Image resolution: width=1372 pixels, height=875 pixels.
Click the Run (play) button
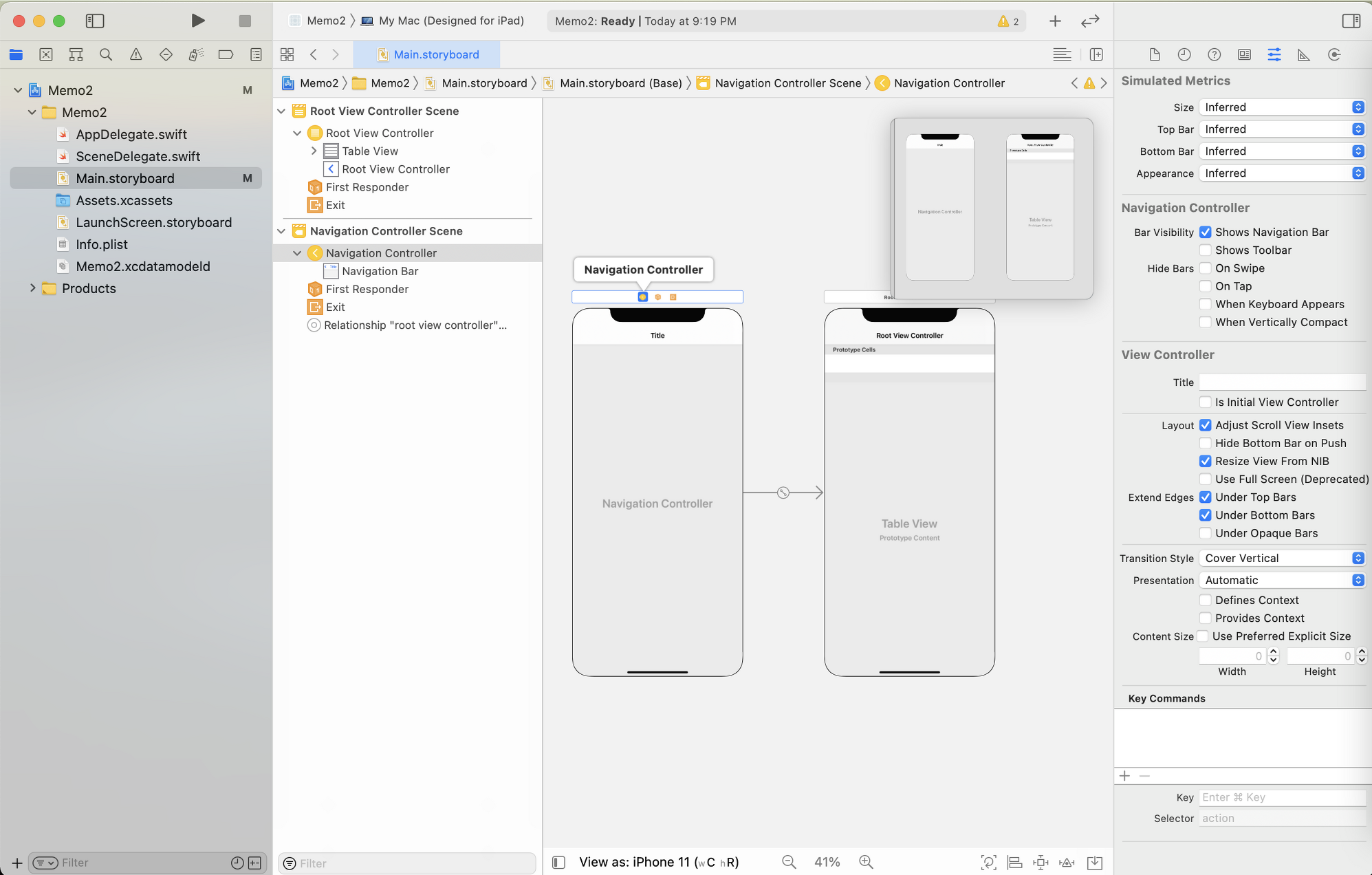click(197, 21)
